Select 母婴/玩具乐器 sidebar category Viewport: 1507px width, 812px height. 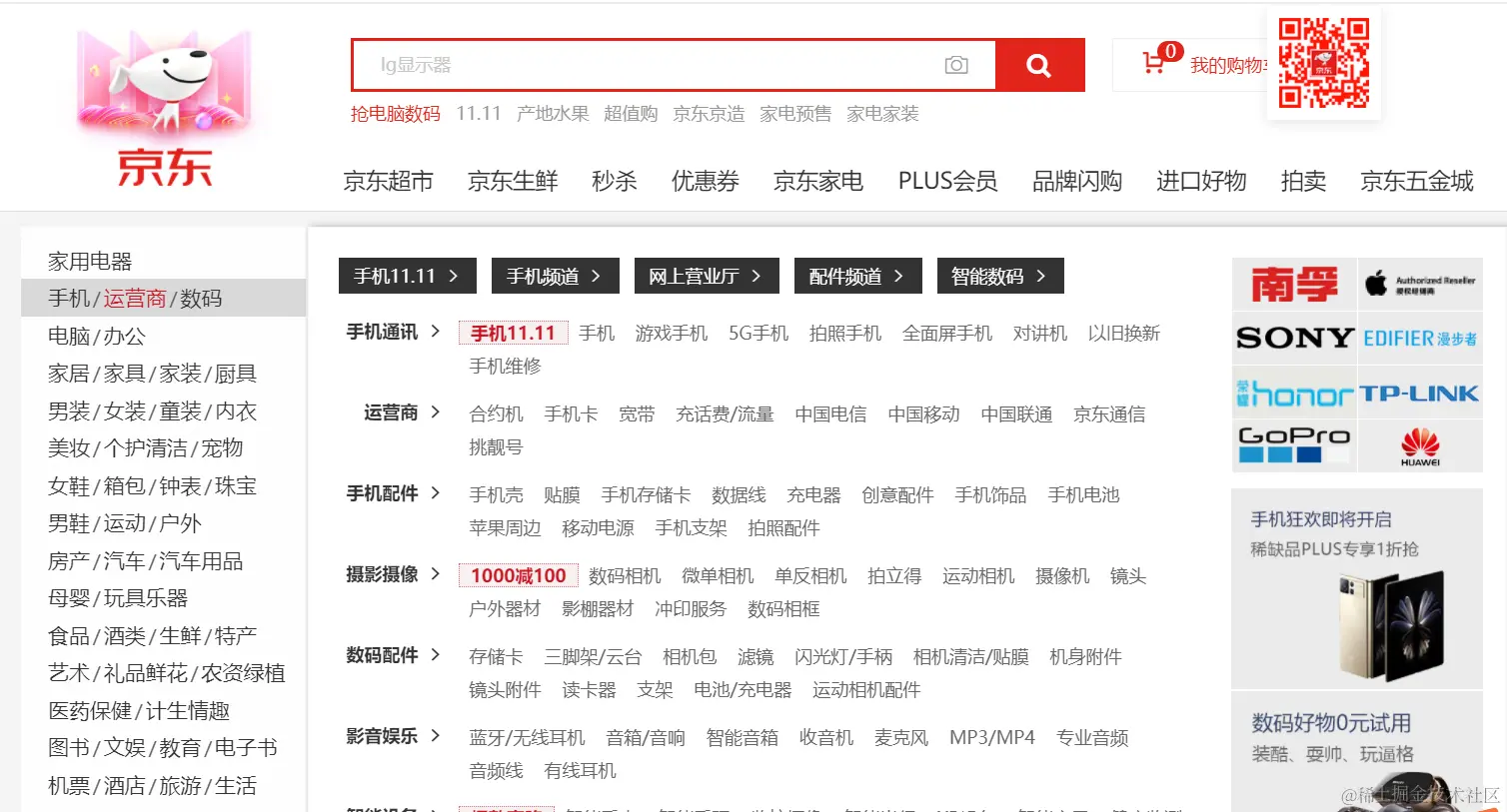(x=118, y=598)
